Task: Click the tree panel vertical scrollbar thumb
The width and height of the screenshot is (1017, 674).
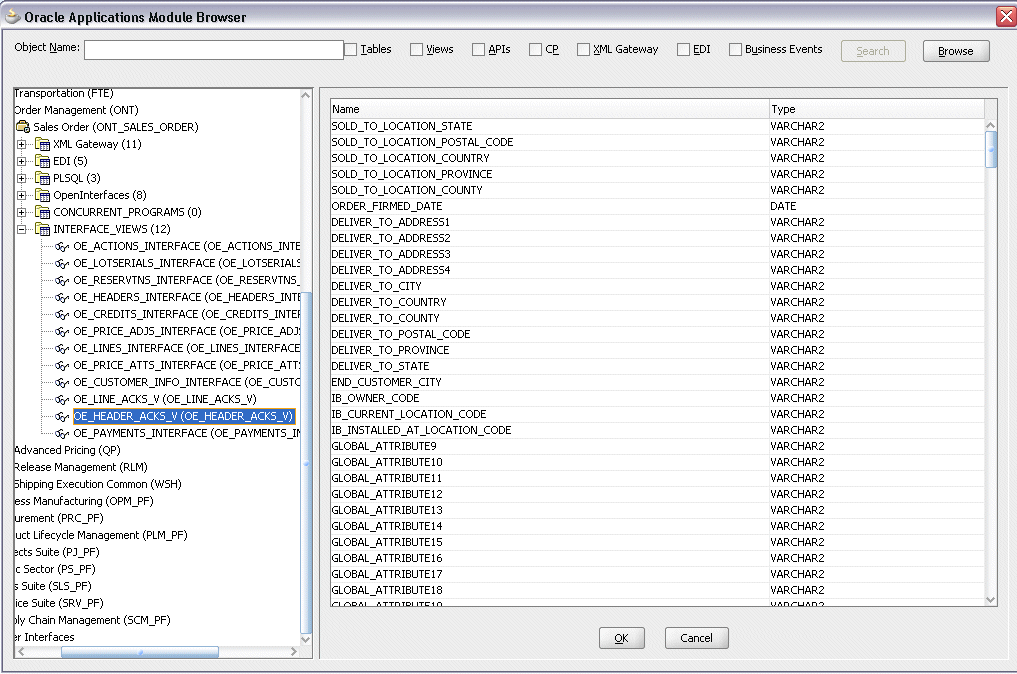Action: tap(306, 461)
